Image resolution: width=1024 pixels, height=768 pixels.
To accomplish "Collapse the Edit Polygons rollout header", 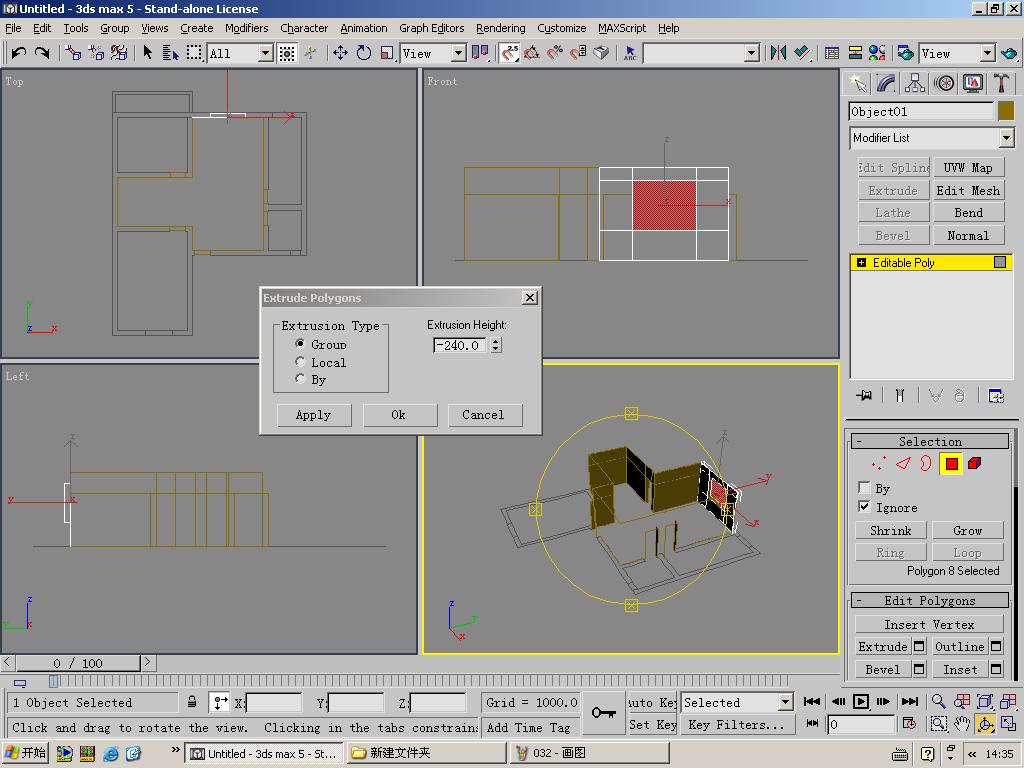I will click(930, 600).
